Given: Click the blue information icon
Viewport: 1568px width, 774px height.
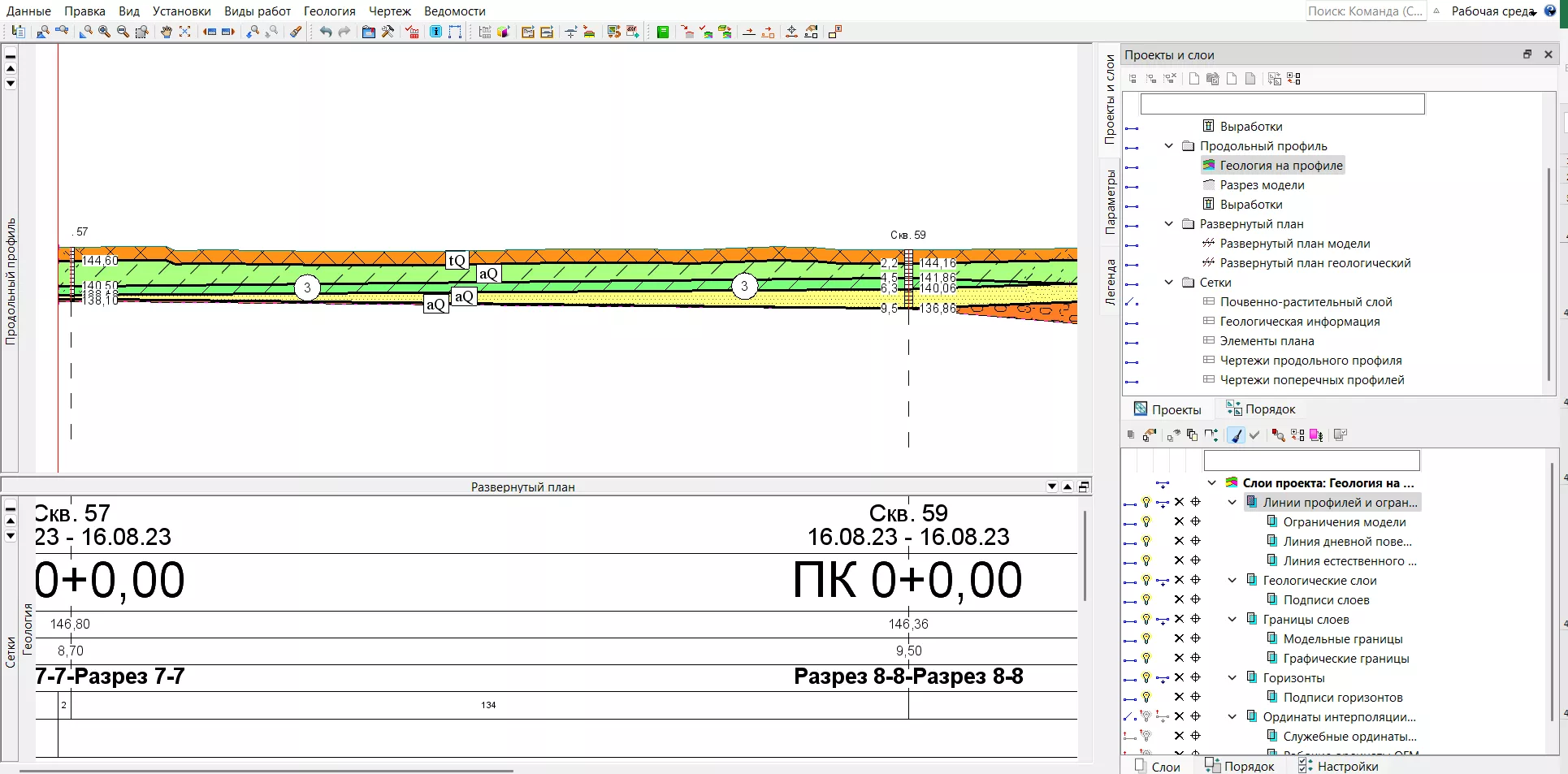Looking at the screenshot, I should click(x=435, y=32).
